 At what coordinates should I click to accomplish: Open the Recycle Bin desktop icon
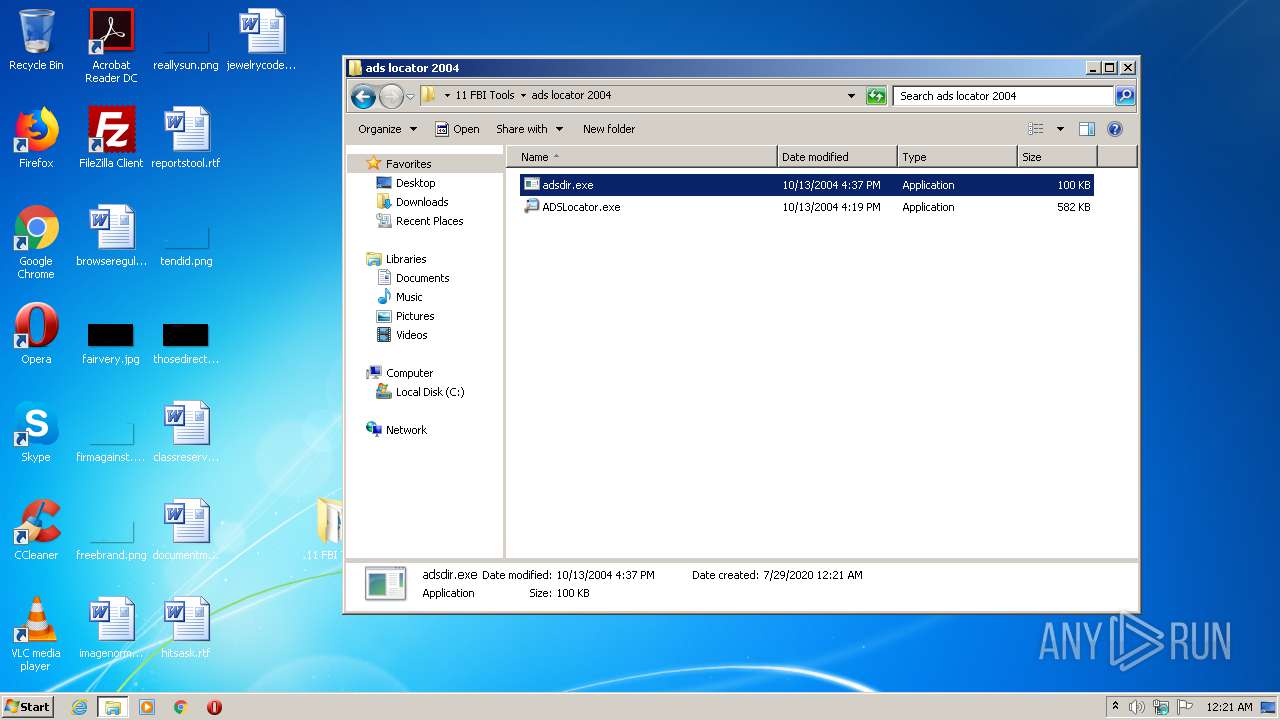pos(36,40)
